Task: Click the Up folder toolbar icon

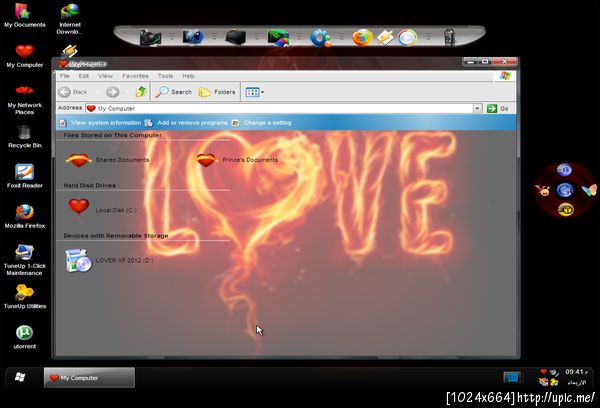Action: [x=141, y=92]
